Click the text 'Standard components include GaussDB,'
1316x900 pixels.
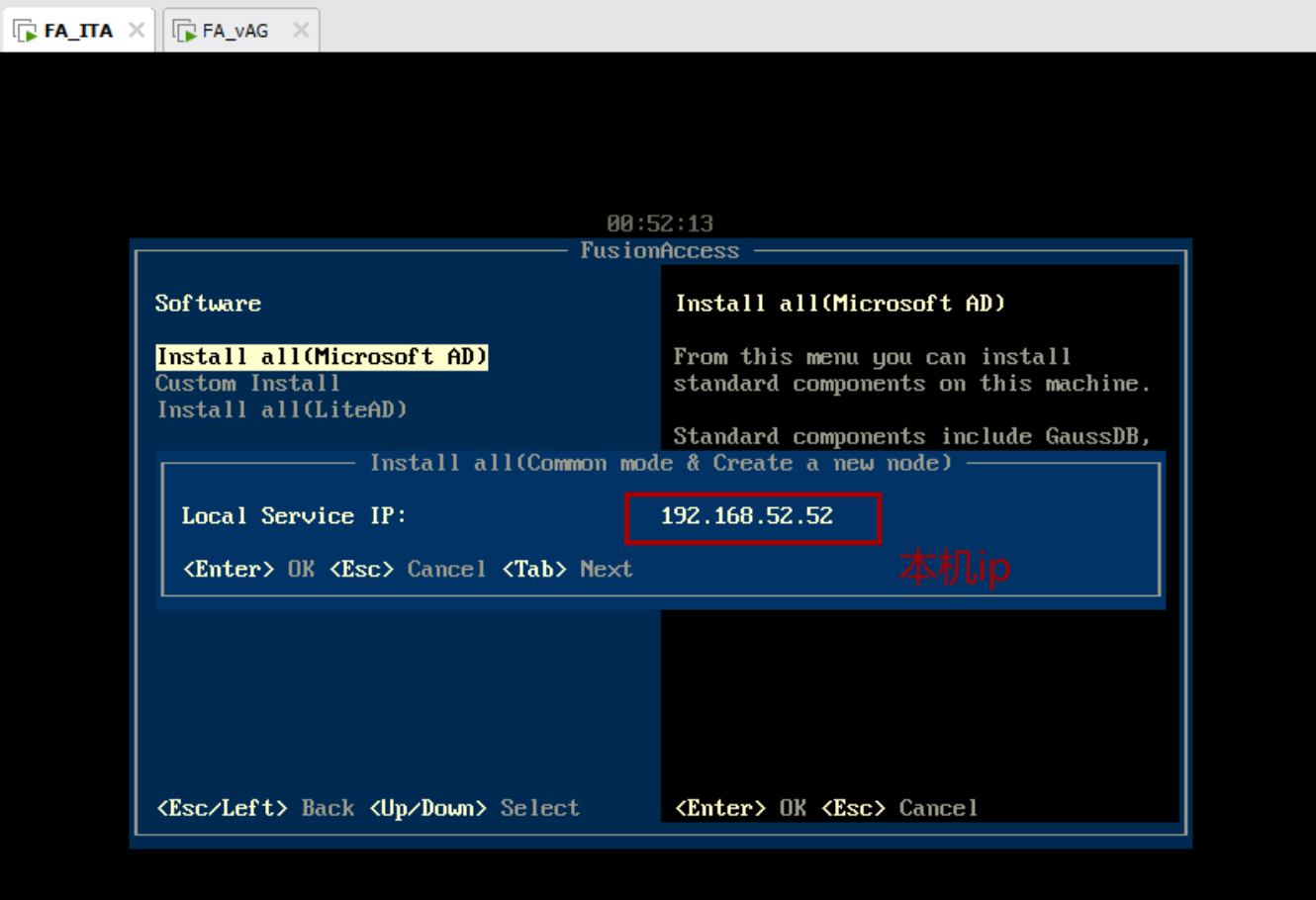click(x=911, y=436)
